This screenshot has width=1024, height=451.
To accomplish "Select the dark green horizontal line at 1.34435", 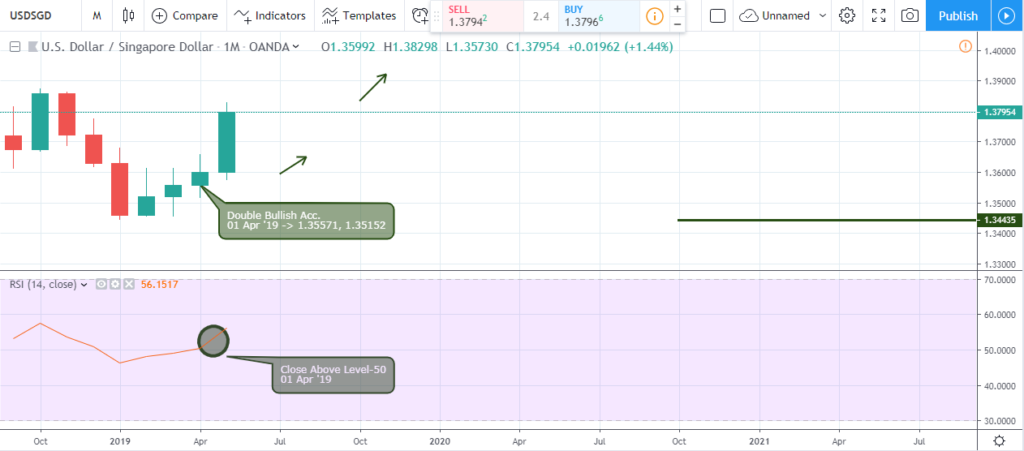I will [827, 220].
